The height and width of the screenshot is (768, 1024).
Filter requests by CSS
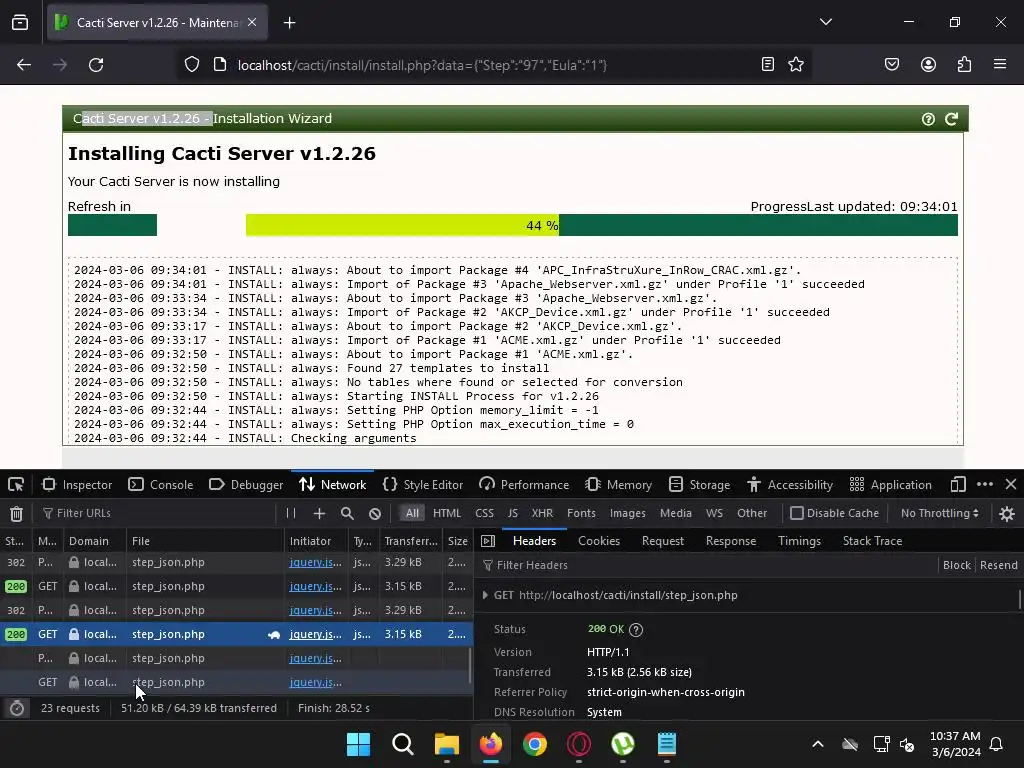tap(485, 513)
